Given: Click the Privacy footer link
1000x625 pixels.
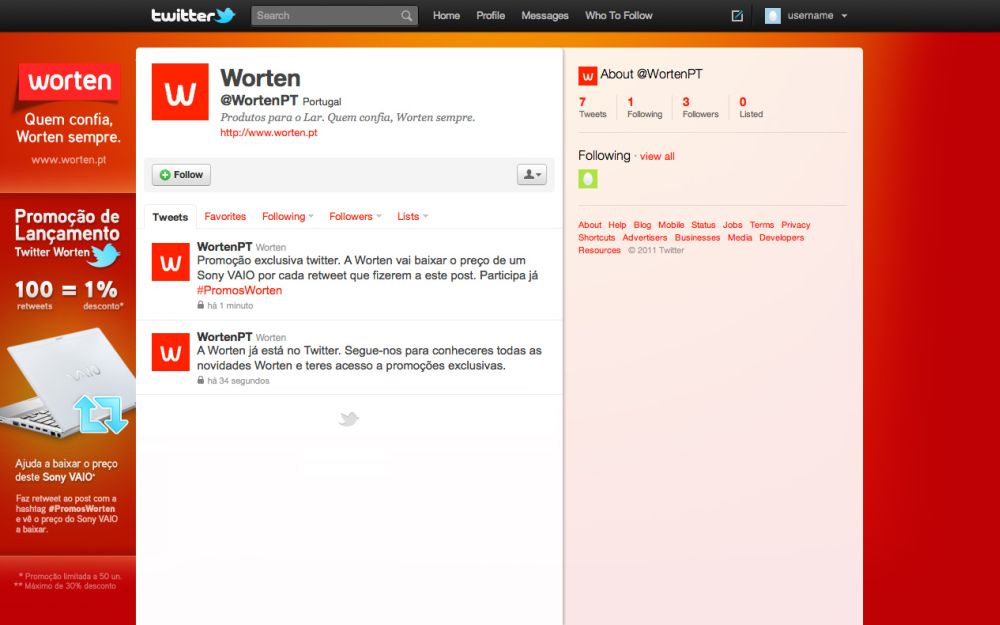Looking at the screenshot, I should [x=796, y=224].
